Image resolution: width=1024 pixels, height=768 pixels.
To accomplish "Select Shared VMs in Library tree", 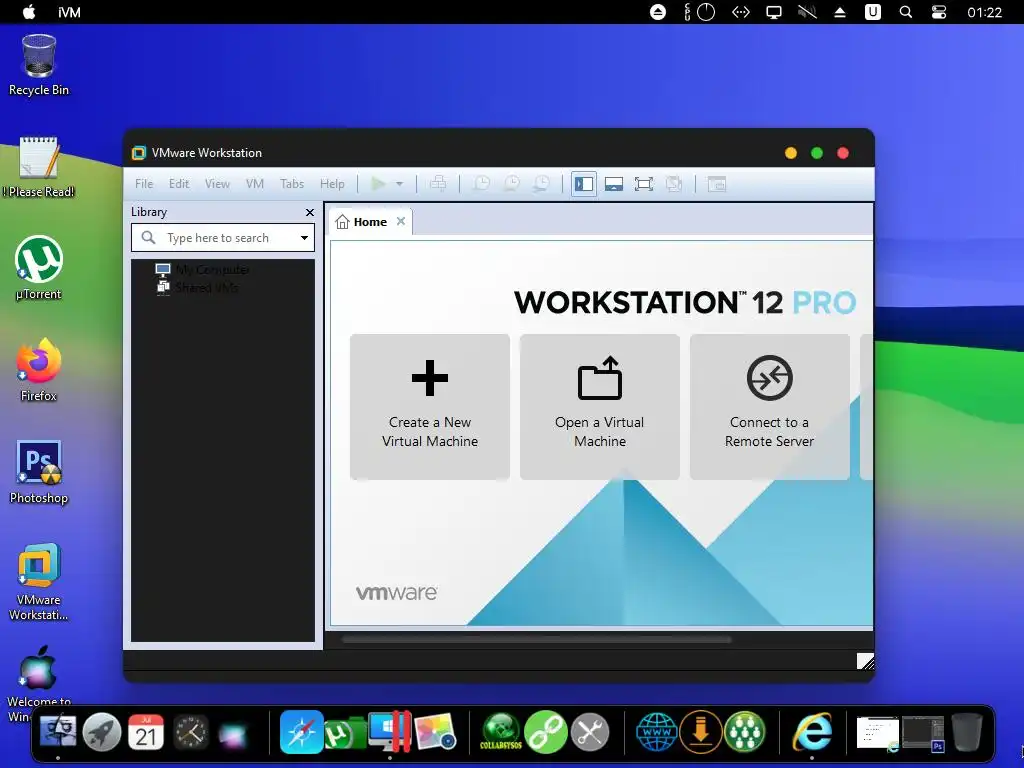I will pos(197,287).
